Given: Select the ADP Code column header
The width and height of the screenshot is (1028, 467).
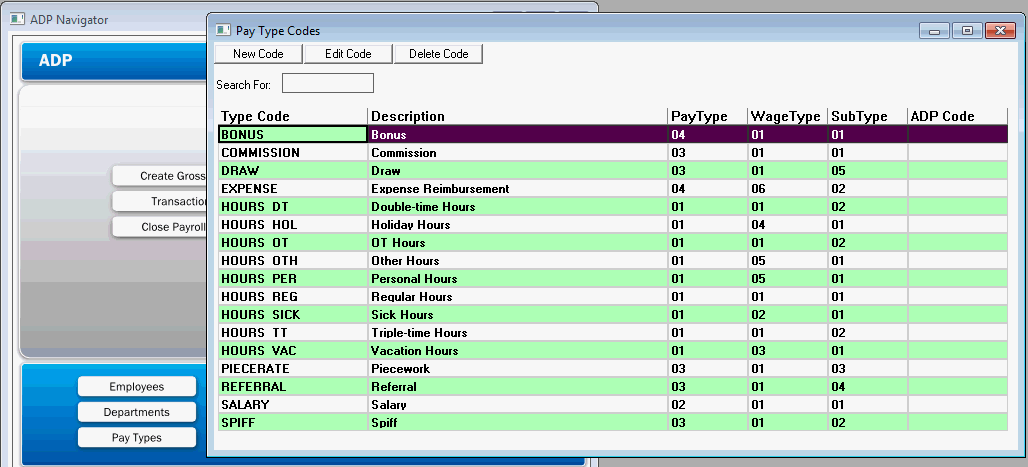Looking at the screenshot, I should pyautogui.click(x=957, y=116).
